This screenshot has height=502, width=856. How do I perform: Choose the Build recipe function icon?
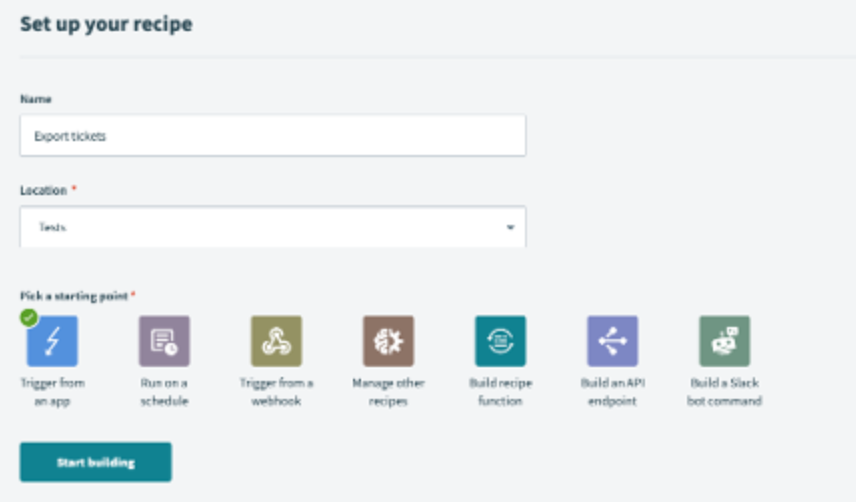coord(500,342)
